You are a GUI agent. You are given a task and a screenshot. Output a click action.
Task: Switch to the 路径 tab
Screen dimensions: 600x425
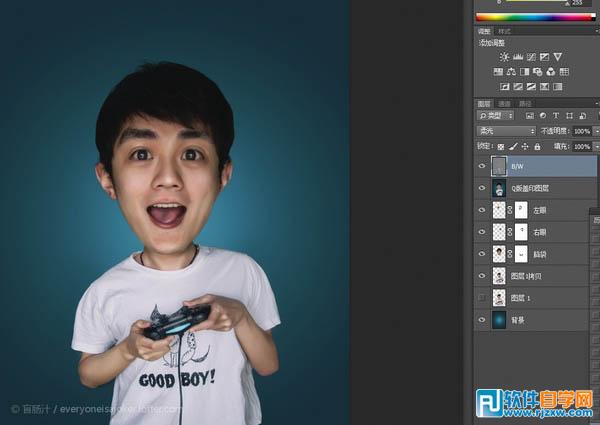click(x=525, y=104)
